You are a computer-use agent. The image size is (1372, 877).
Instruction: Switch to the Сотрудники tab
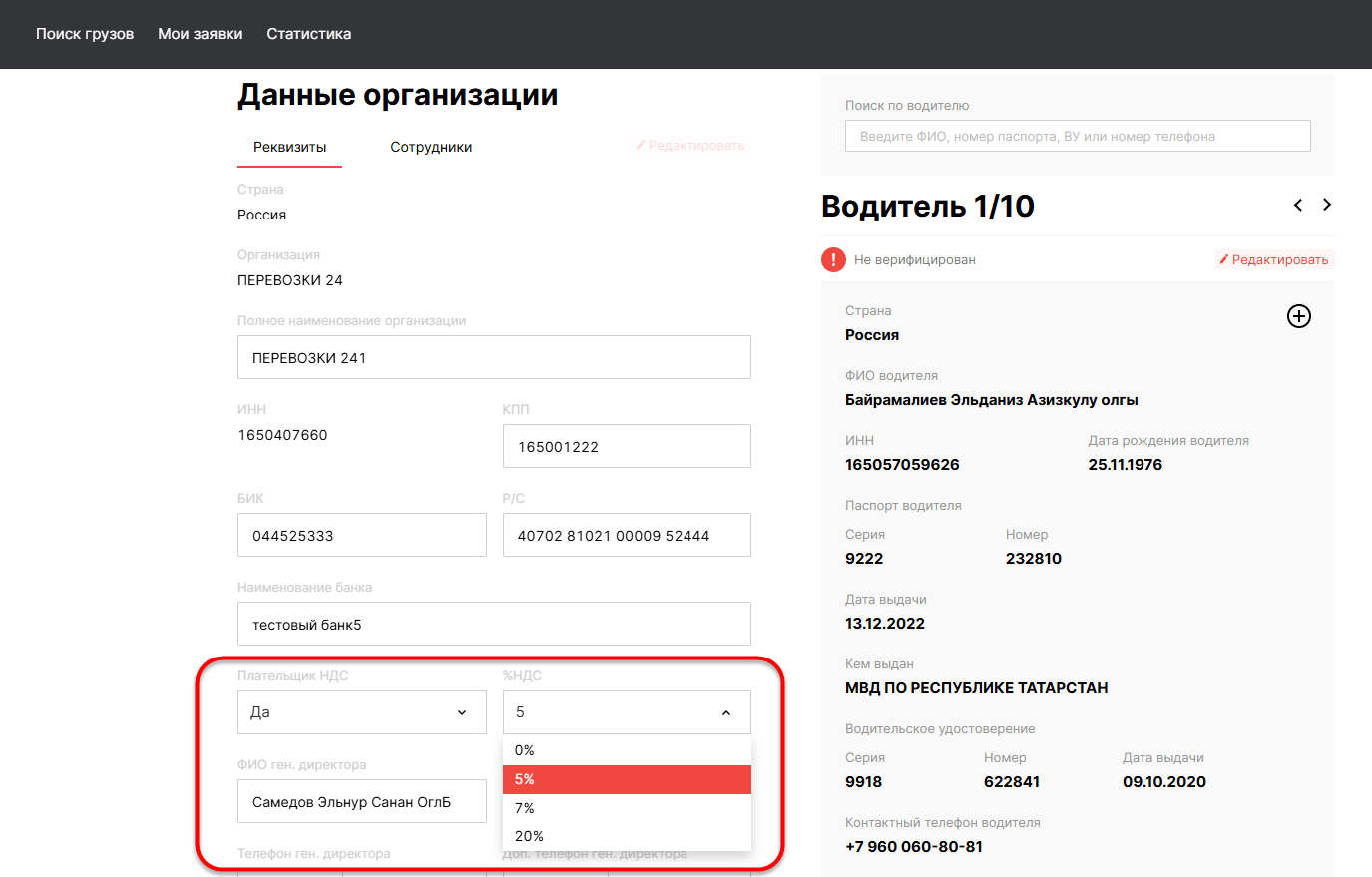tap(431, 147)
